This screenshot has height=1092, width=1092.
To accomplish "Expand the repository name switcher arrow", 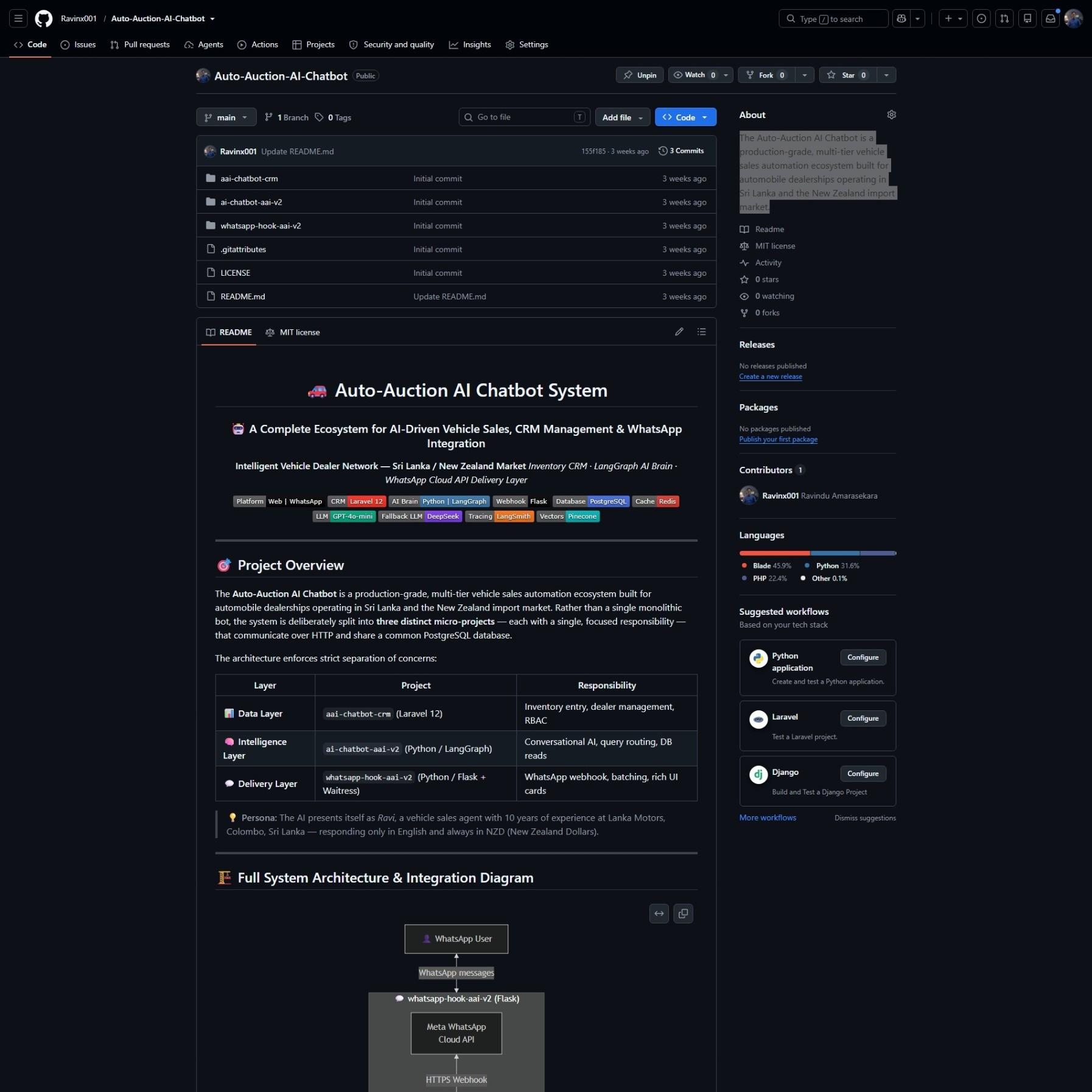I will (212, 19).
